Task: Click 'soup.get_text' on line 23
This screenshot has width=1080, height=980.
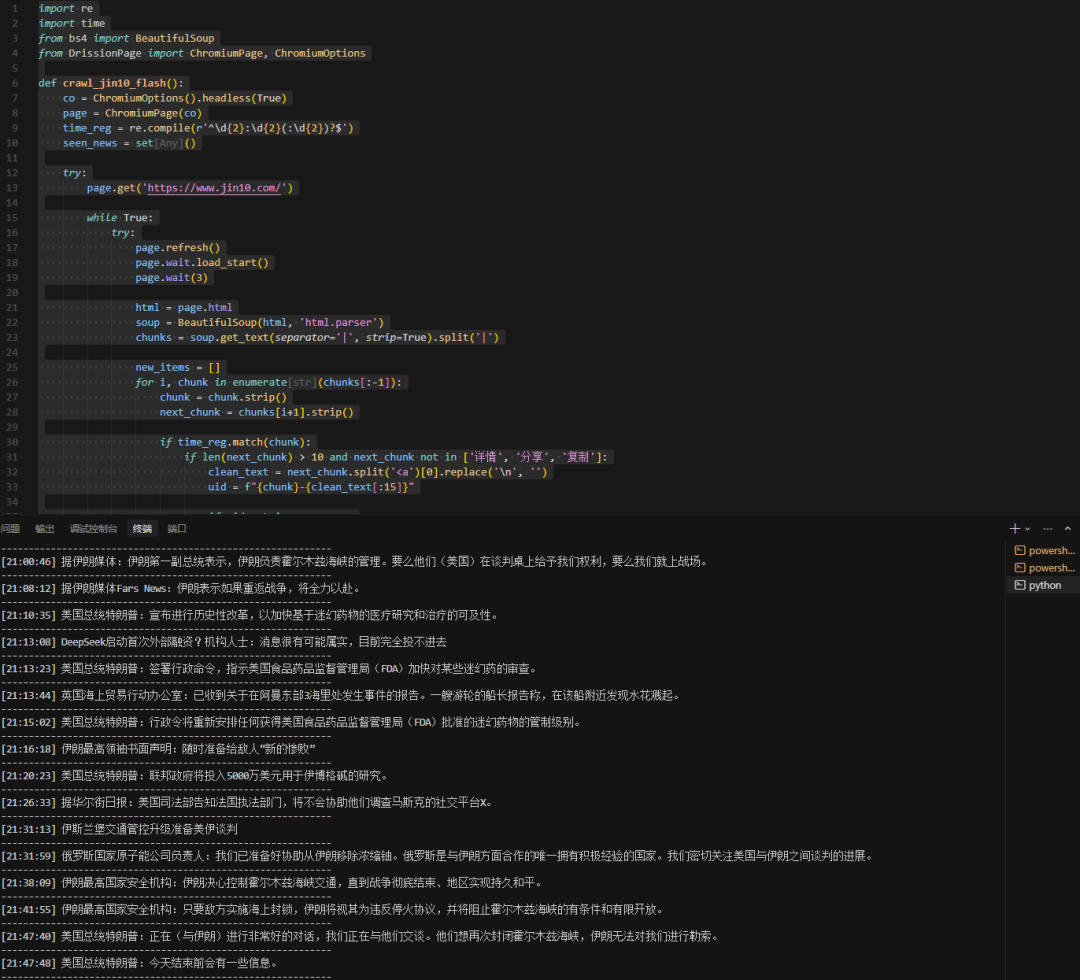Action: (229, 337)
